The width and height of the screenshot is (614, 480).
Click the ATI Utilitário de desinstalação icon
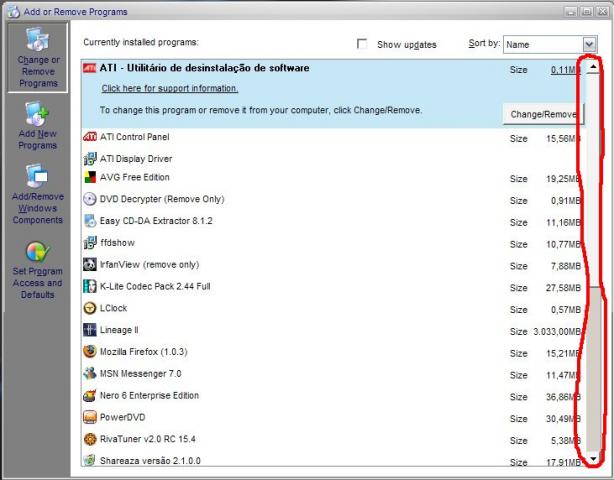(x=89, y=68)
